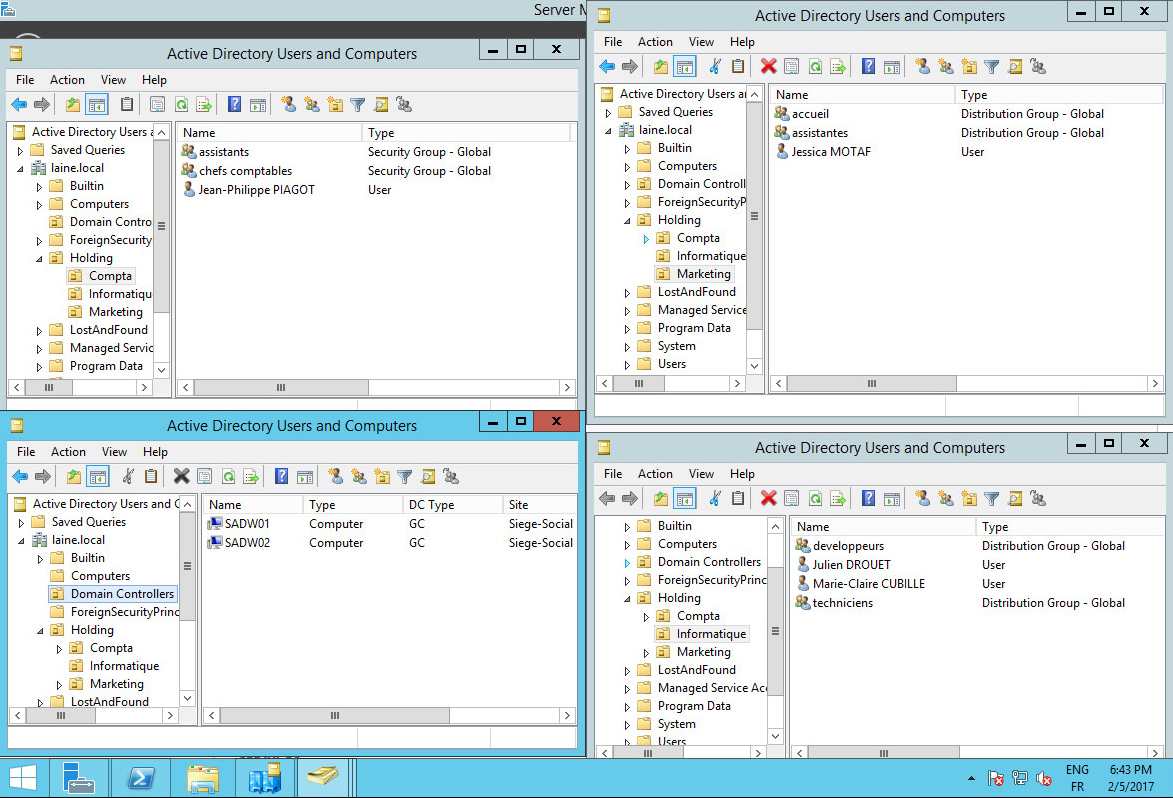This screenshot has height=798, width=1173.
Task: Click the red Delete icon in the window listing Julien DROUET
Action: tap(768, 499)
